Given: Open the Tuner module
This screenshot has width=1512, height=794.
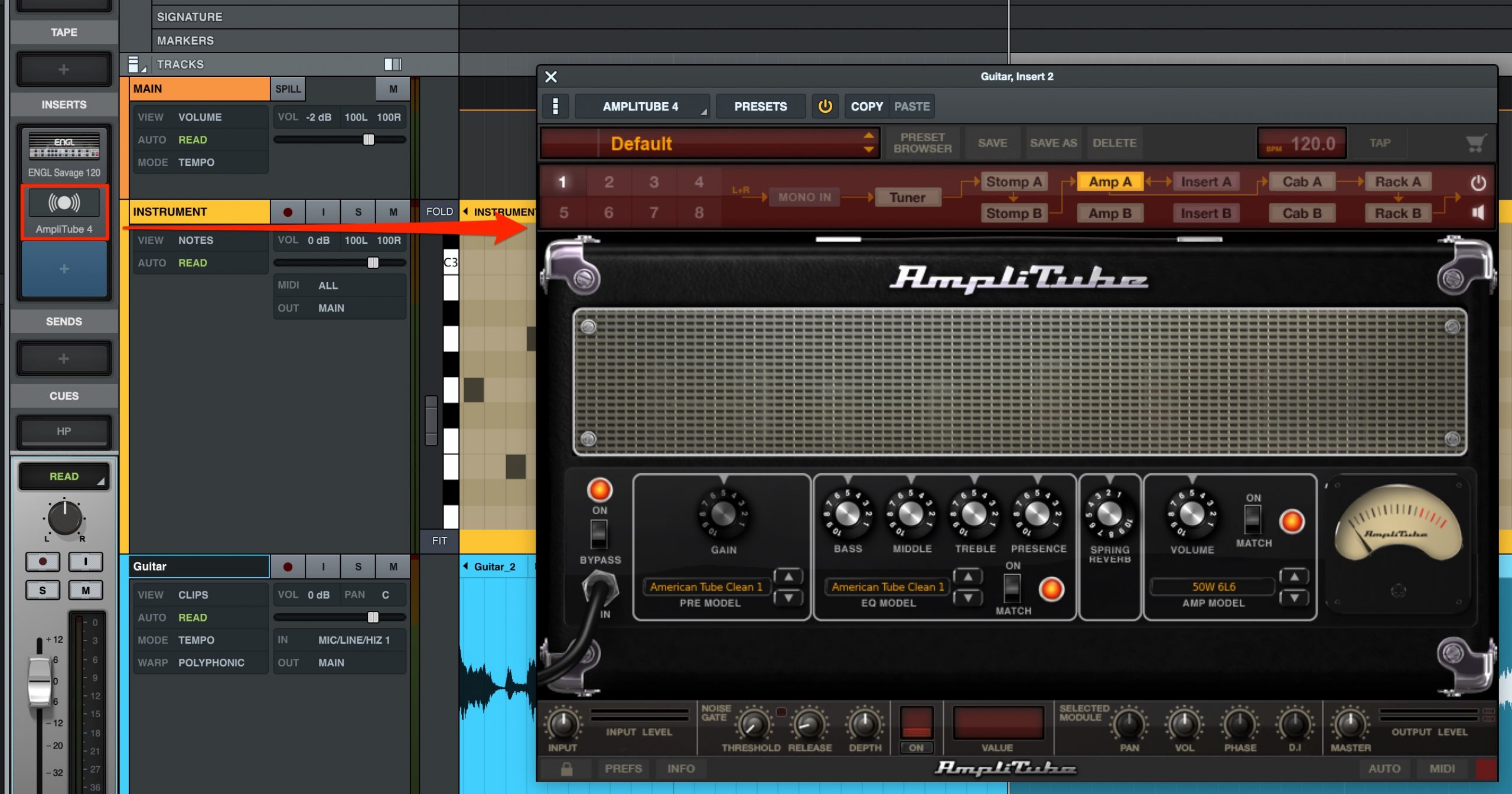Looking at the screenshot, I should [x=908, y=197].
